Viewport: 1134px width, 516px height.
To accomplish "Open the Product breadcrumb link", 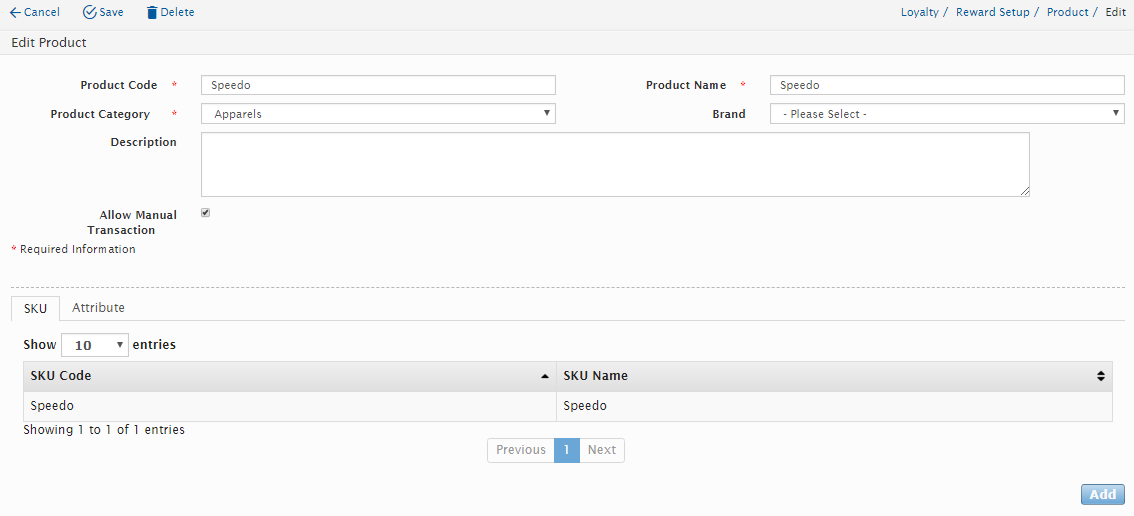I will pyautogui.click(x=1067, y=13).
